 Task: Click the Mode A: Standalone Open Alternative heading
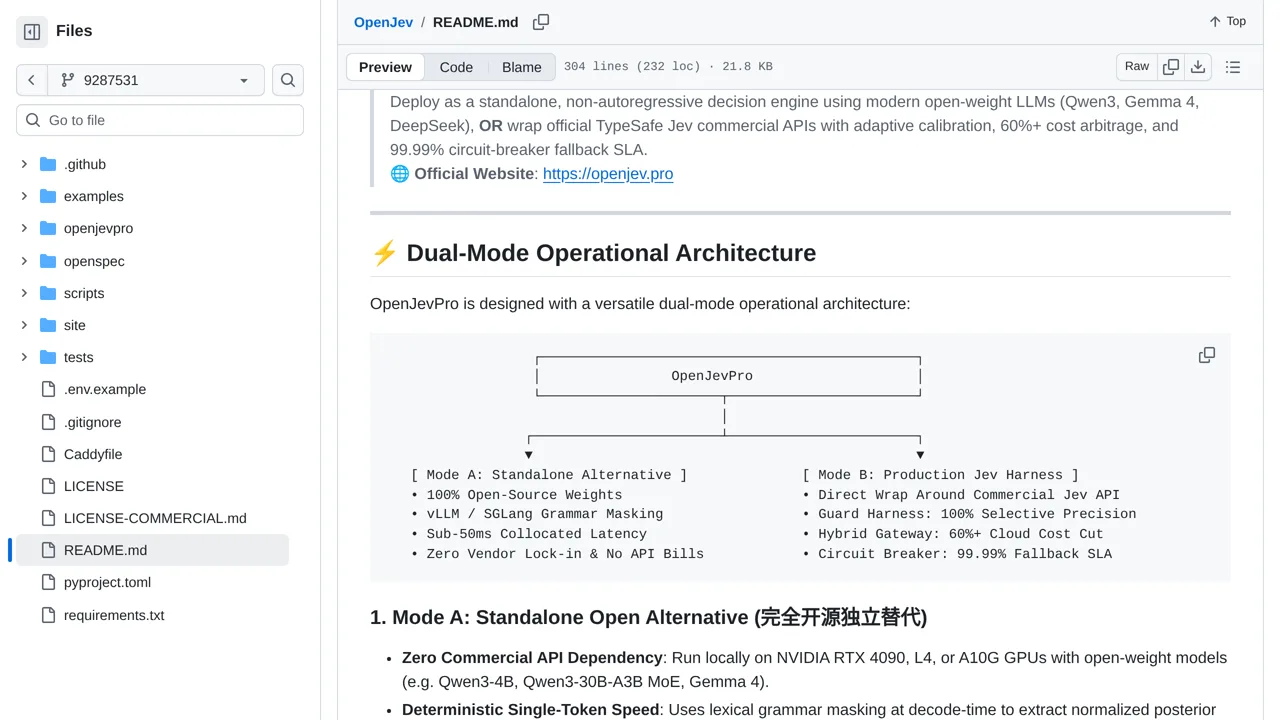click(648, 617)
